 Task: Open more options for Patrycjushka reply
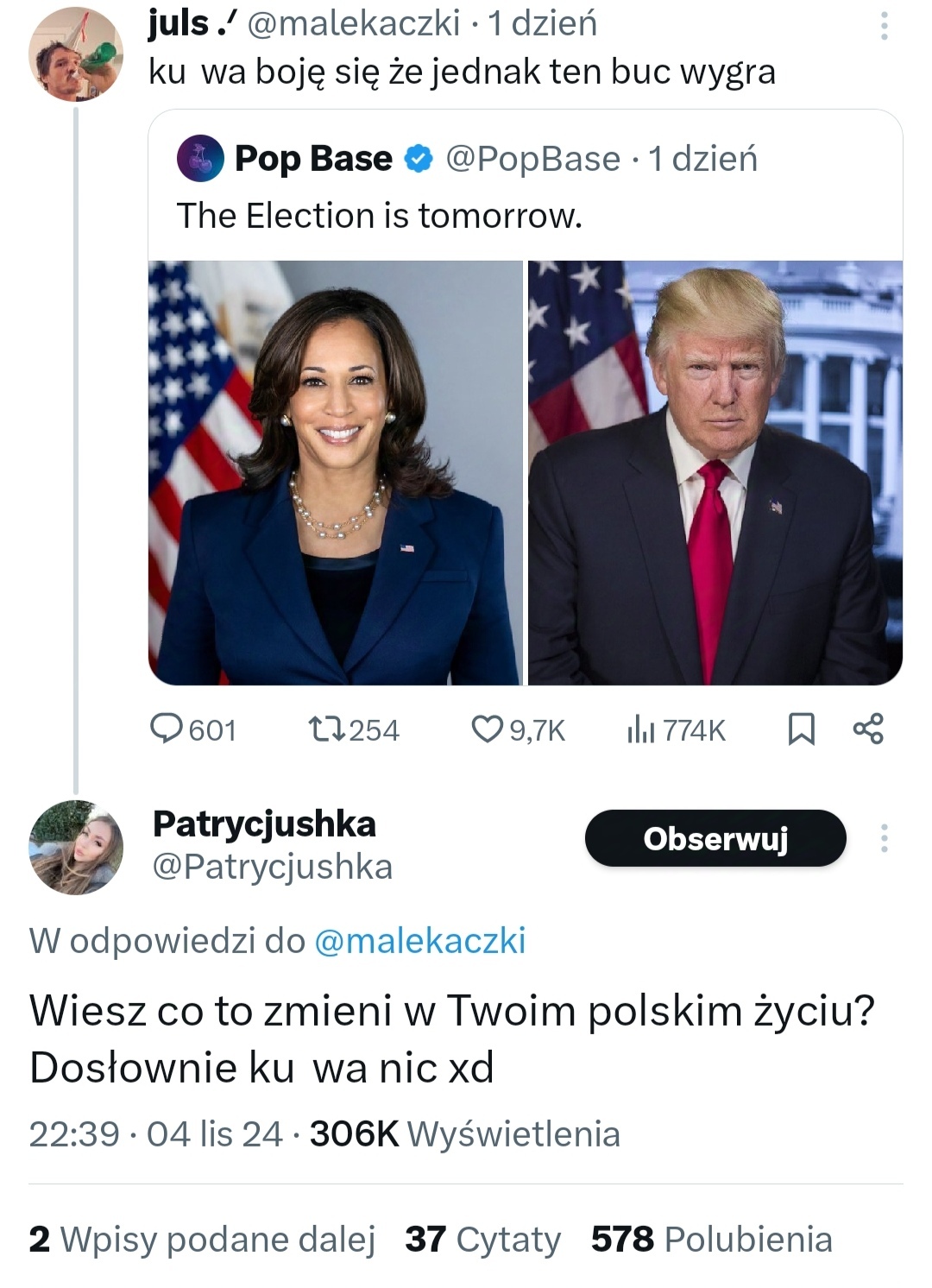[x=884, y=838]
